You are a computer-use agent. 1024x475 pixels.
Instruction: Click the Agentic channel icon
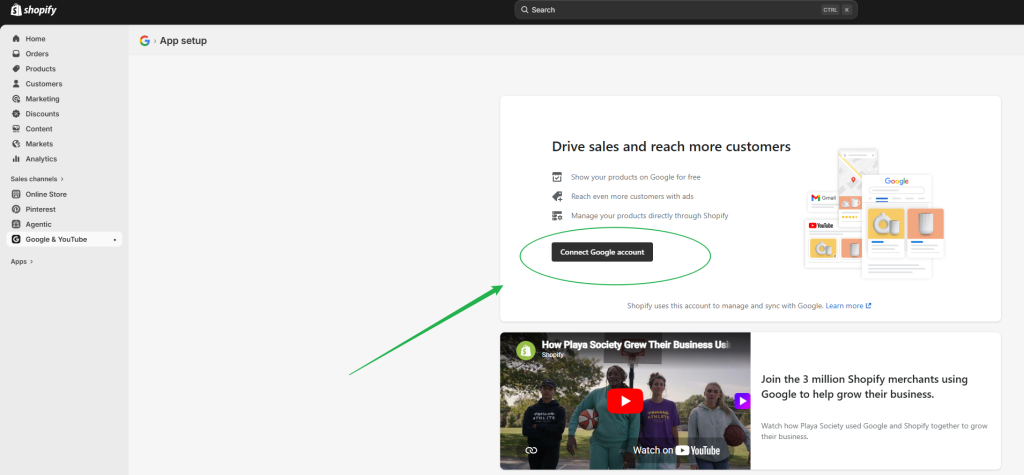[16, 224]
